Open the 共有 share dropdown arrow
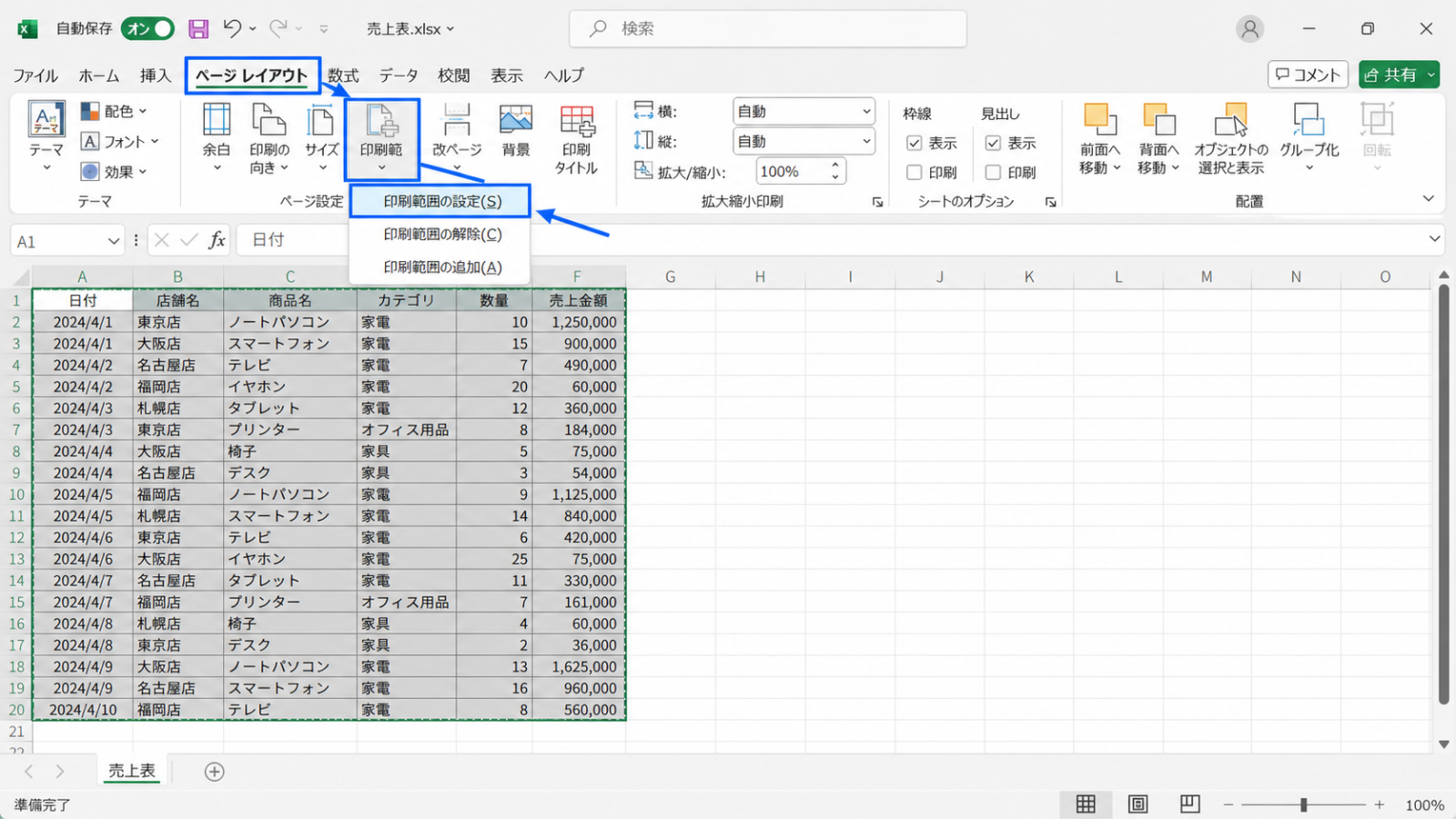This screenshot has width=1456, height=819. [x=1431, y=75]
